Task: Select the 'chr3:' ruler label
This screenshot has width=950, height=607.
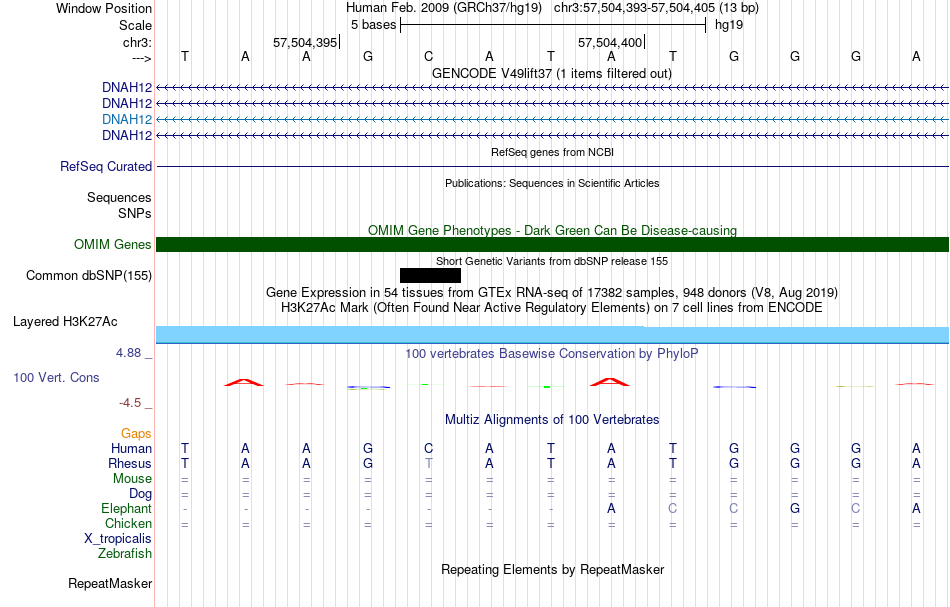Action: coord(137,42)
